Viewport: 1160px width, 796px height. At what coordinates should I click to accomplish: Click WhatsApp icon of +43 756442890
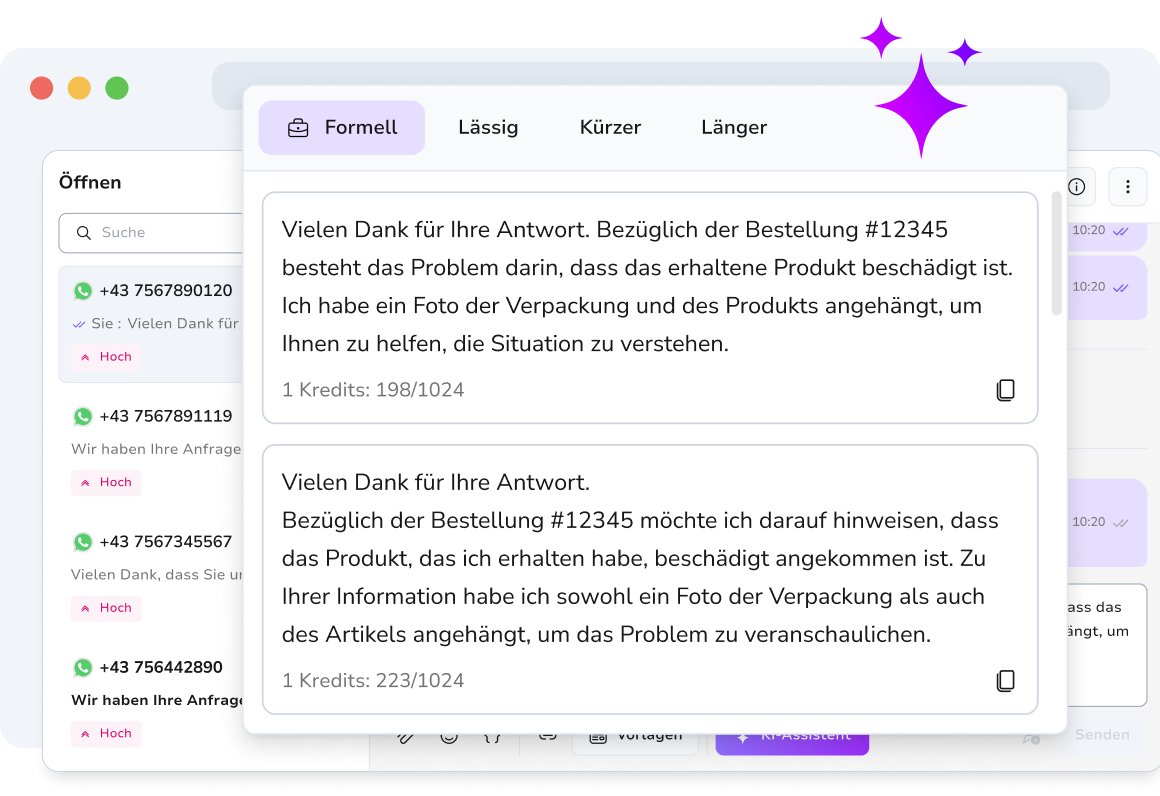click(x=83, y=668)
